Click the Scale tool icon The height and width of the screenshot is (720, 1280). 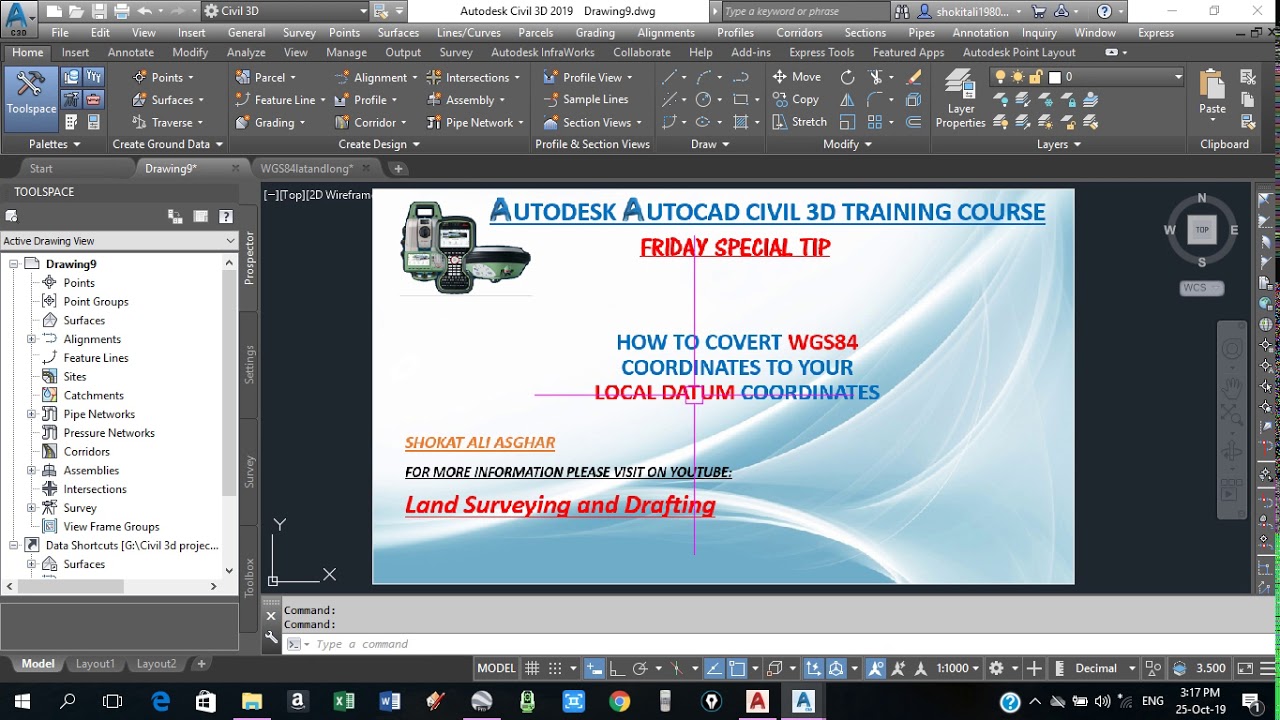pos(848,122)
